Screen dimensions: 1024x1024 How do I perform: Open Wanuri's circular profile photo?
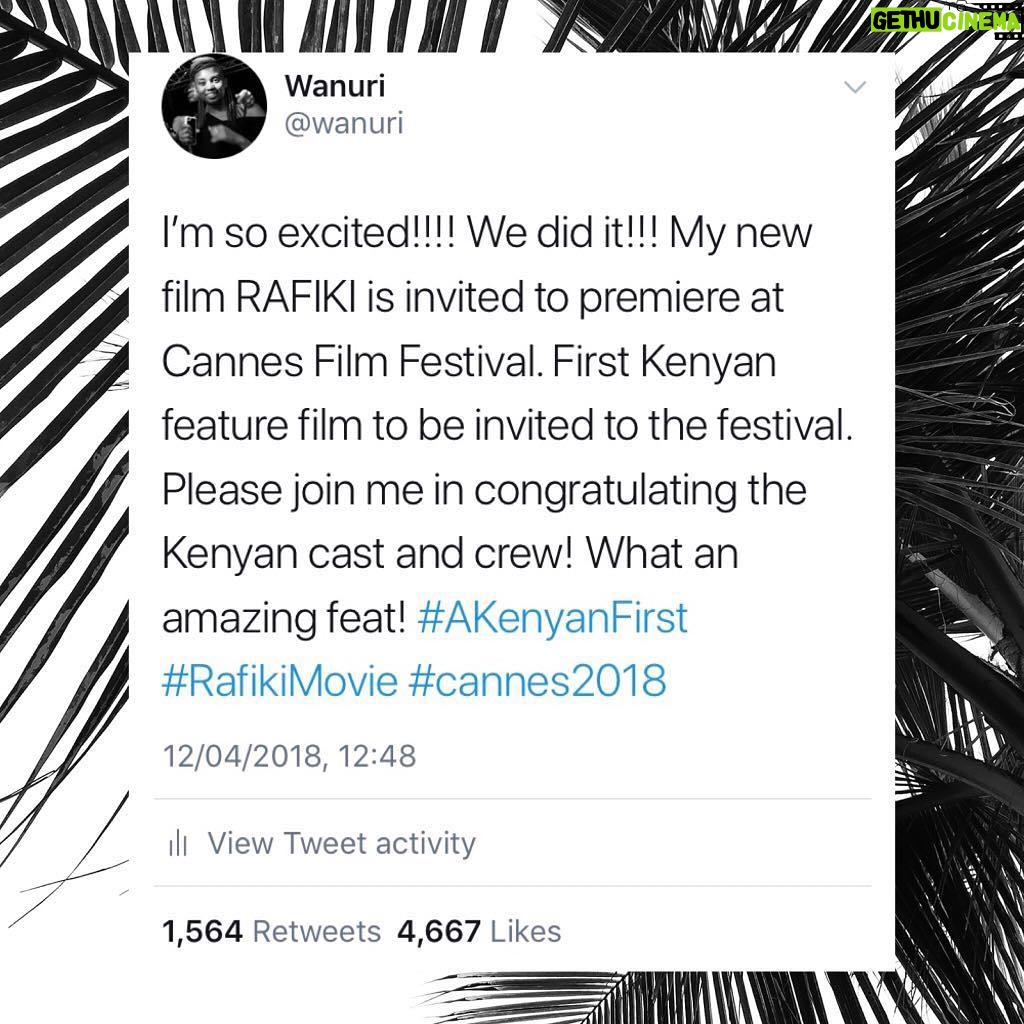[x=214, y=106]
